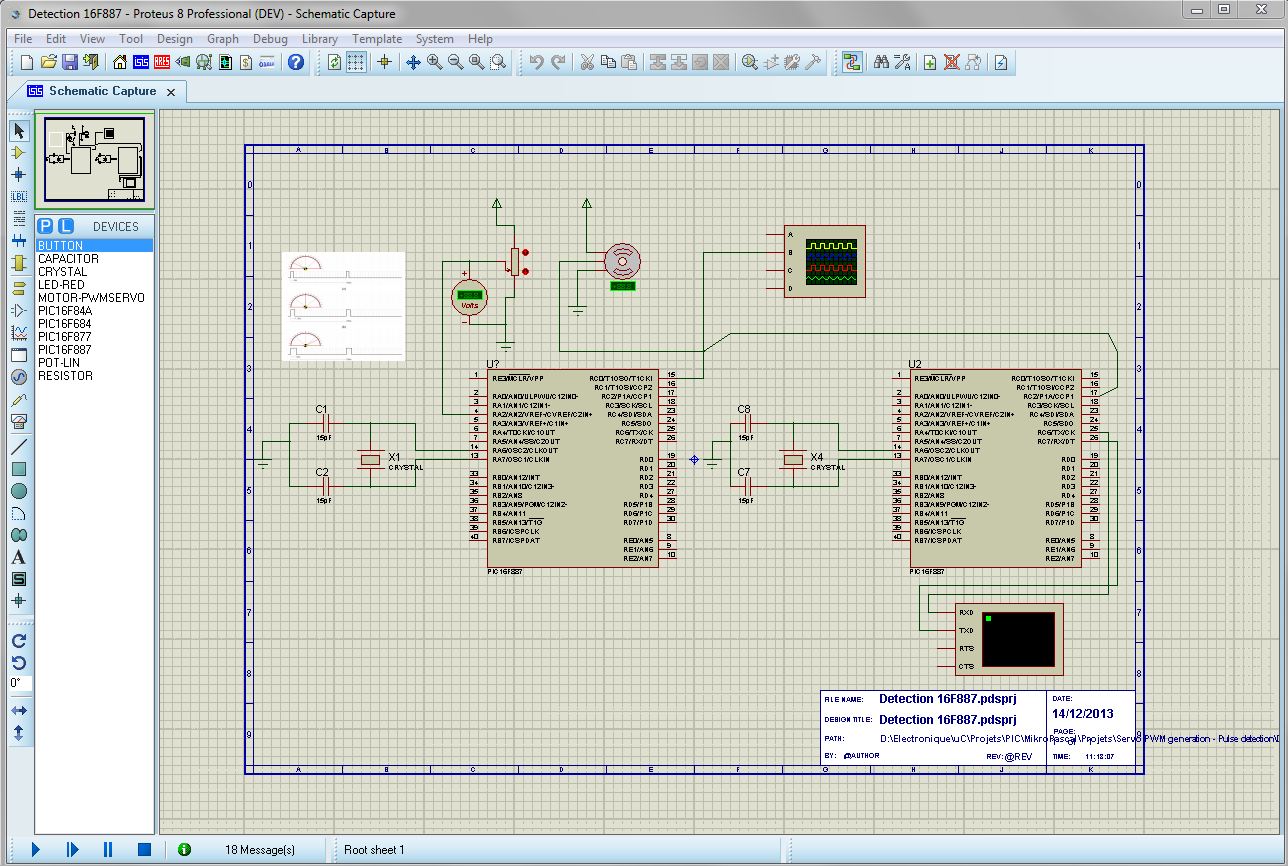Choose the Selection mode arrow tool
This screenshot has width=1288, height=866.
click(x=18, y=131)
